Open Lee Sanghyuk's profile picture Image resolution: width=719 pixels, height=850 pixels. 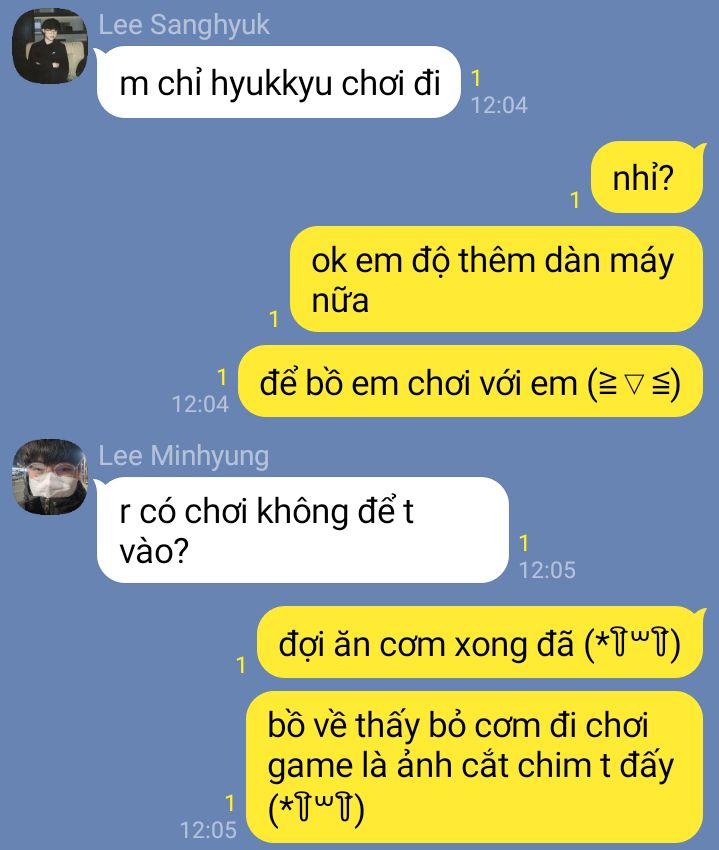pos(50,46)
